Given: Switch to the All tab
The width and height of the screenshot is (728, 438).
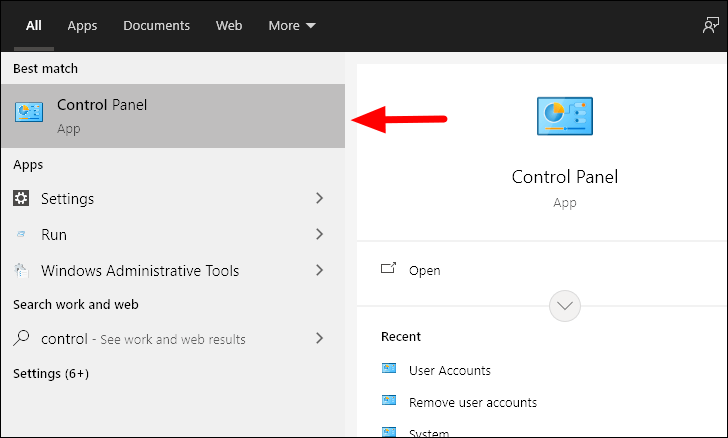Looking at the screenshot, I should tap(33, 26).
